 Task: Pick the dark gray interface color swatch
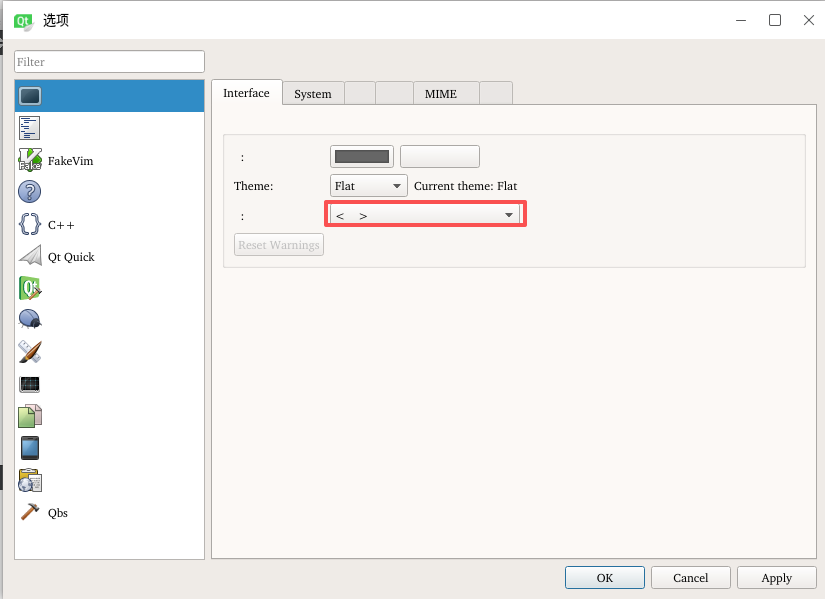pos(362,156)
